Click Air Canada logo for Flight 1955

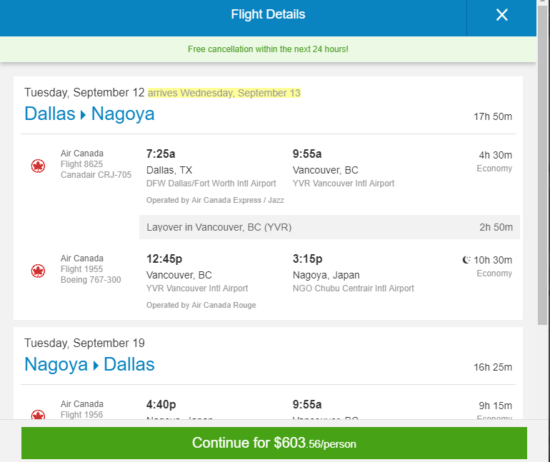coord(38,270)
